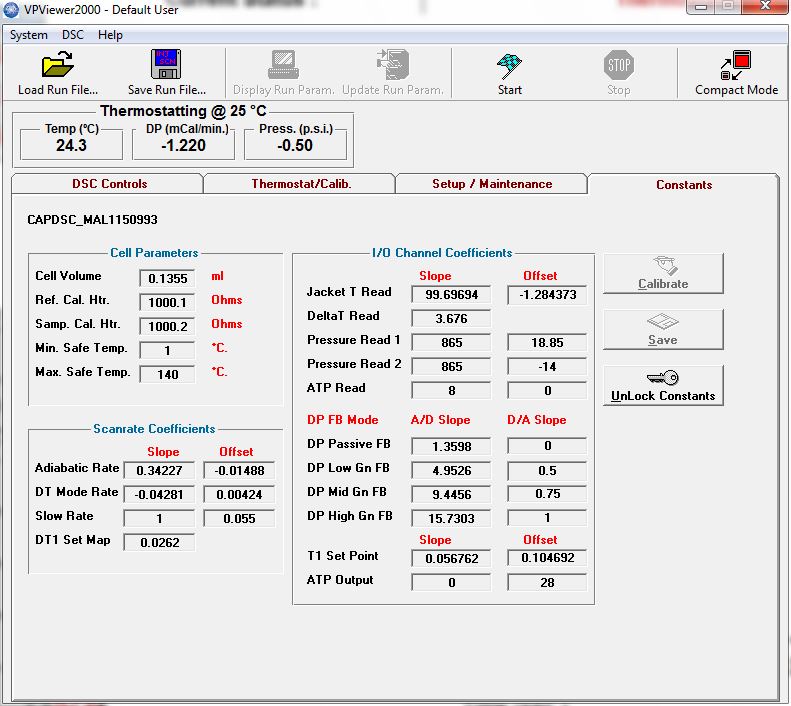The image size is (791, 706).
Task: Click the Load Run File folder icon
Action: 58,67
